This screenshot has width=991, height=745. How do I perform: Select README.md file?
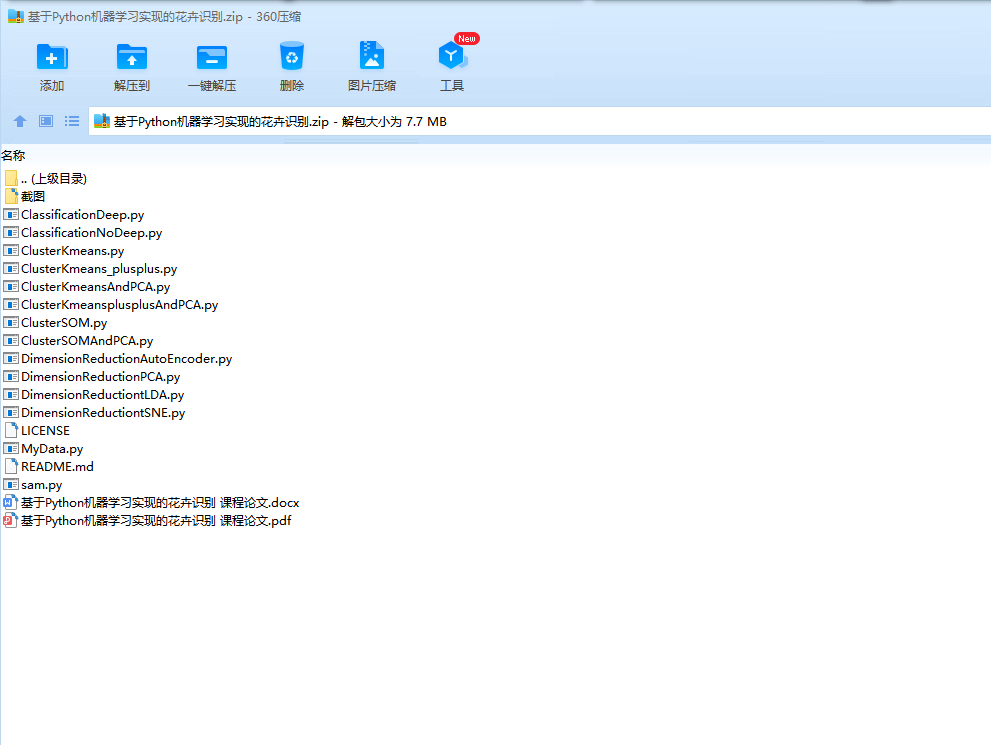(49, 467)
